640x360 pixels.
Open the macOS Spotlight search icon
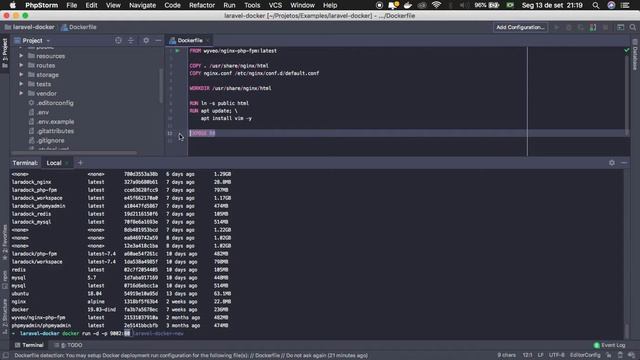[x=596, y=5]
